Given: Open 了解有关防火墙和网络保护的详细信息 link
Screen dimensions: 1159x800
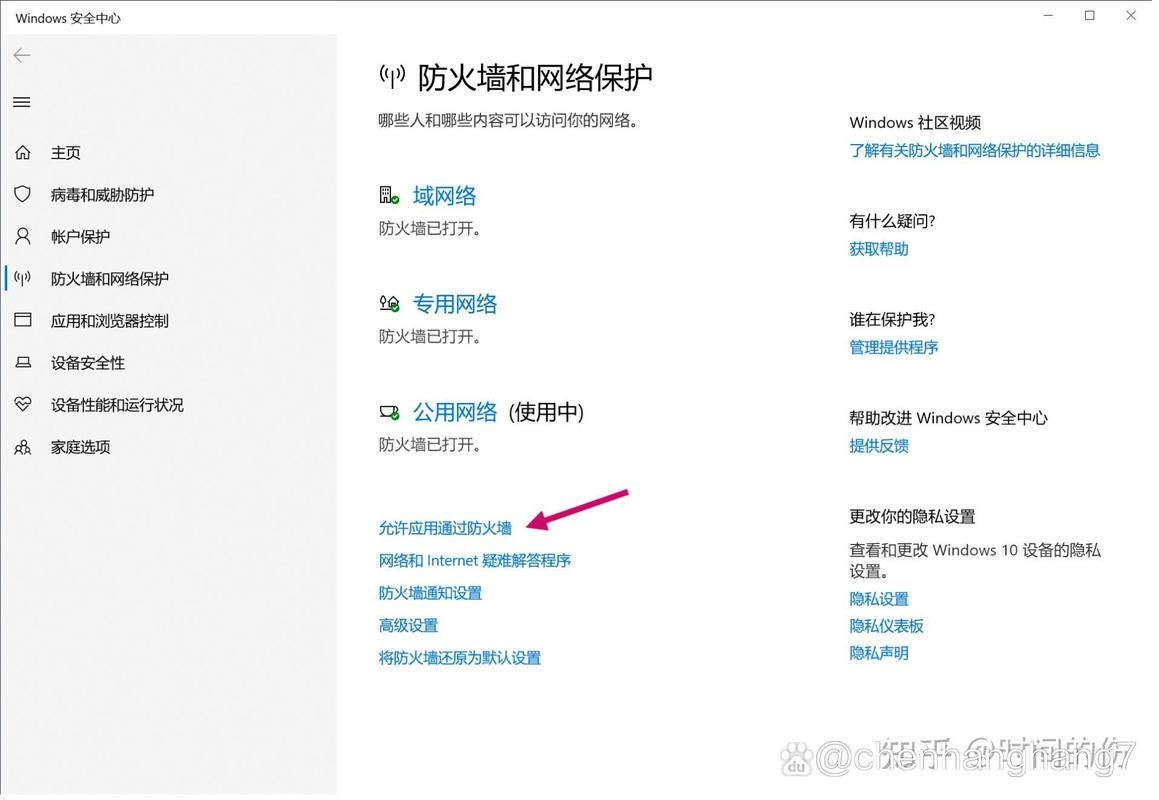Looking at the screenshot, I should pos(975,151).
